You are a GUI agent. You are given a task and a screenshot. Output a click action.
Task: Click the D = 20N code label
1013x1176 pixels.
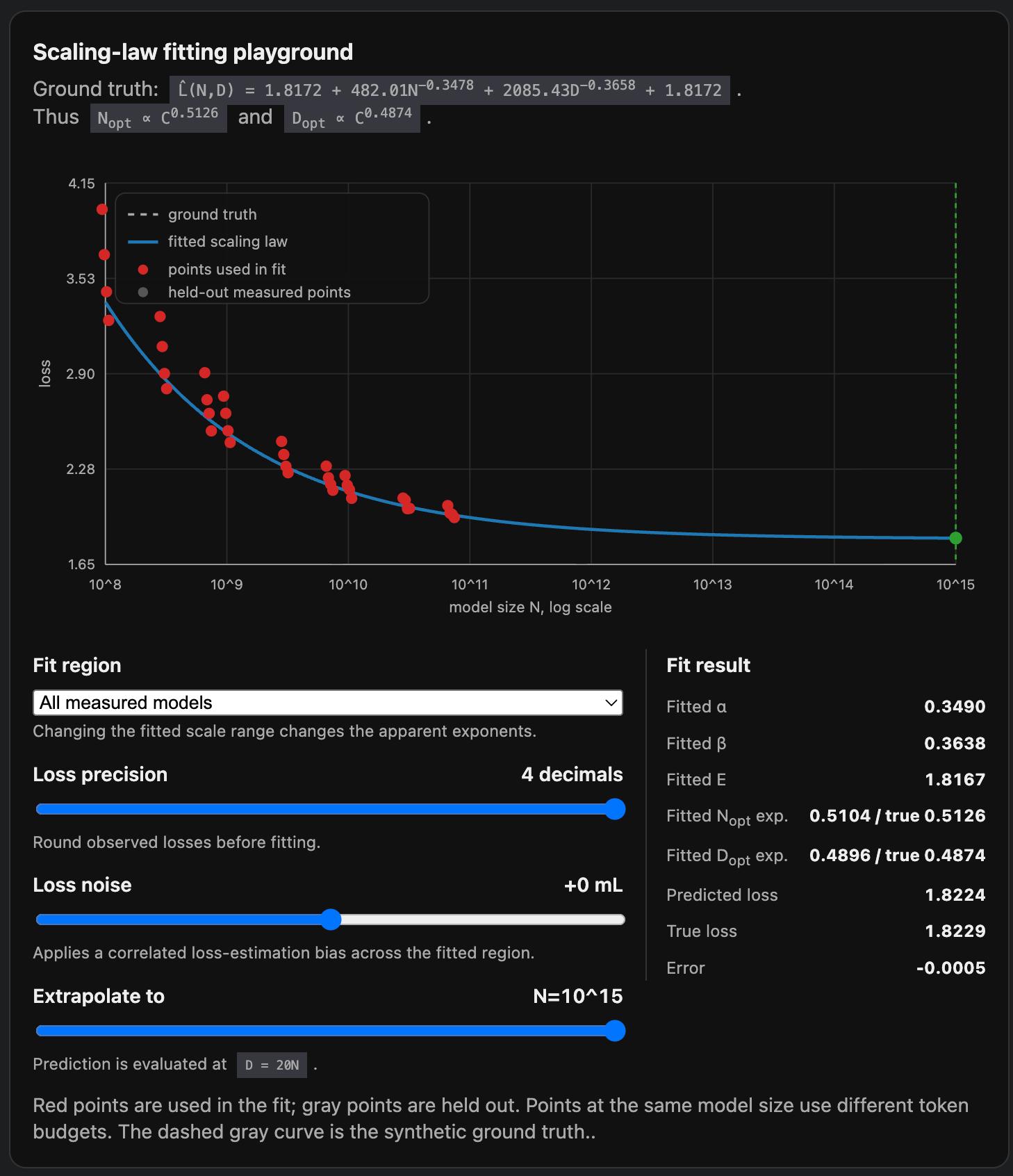click(x=272, y=1065)
